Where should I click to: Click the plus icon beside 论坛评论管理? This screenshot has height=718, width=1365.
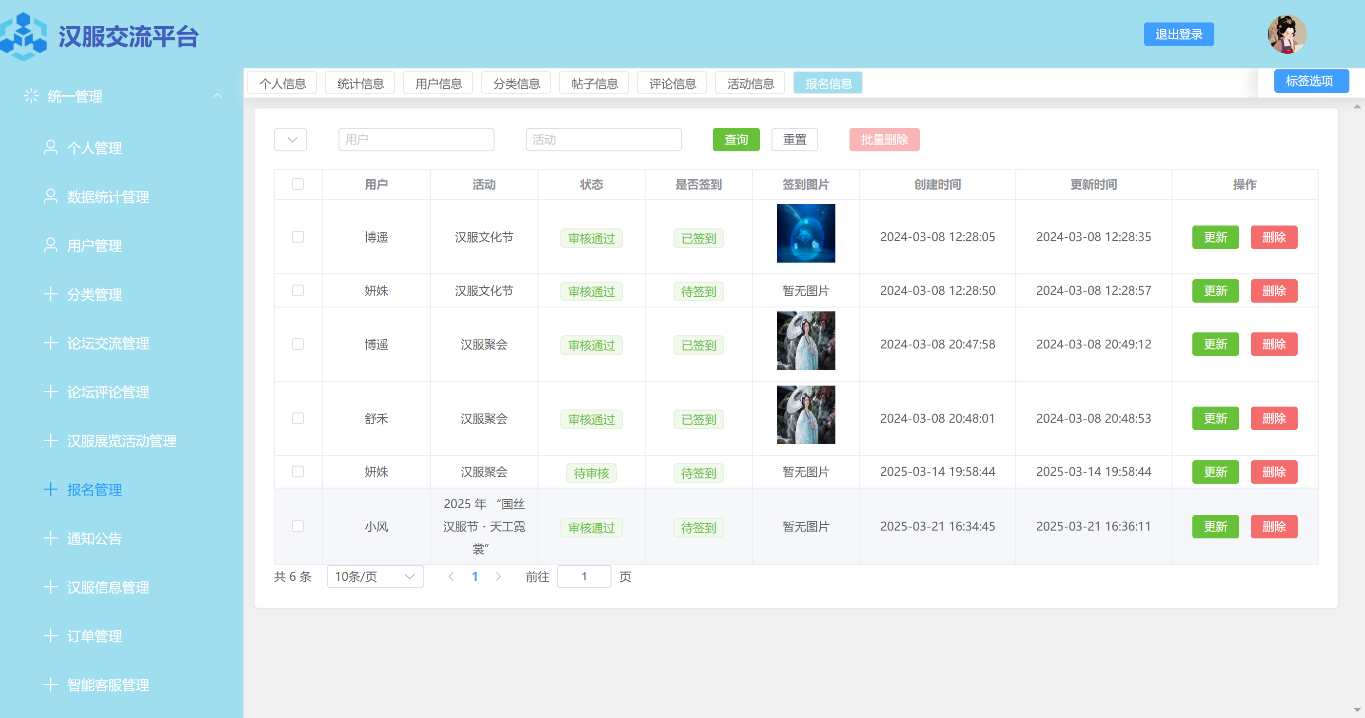(50, 392)
